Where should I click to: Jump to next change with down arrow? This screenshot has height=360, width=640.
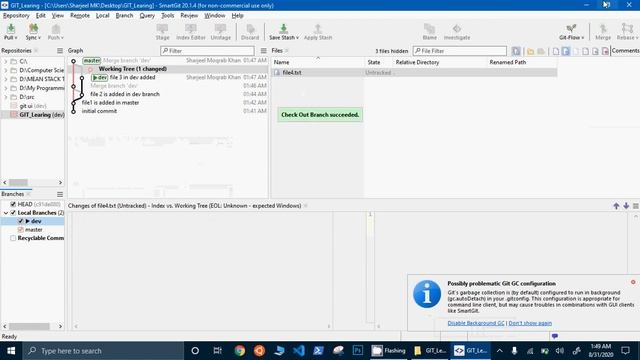click(626, 206)
